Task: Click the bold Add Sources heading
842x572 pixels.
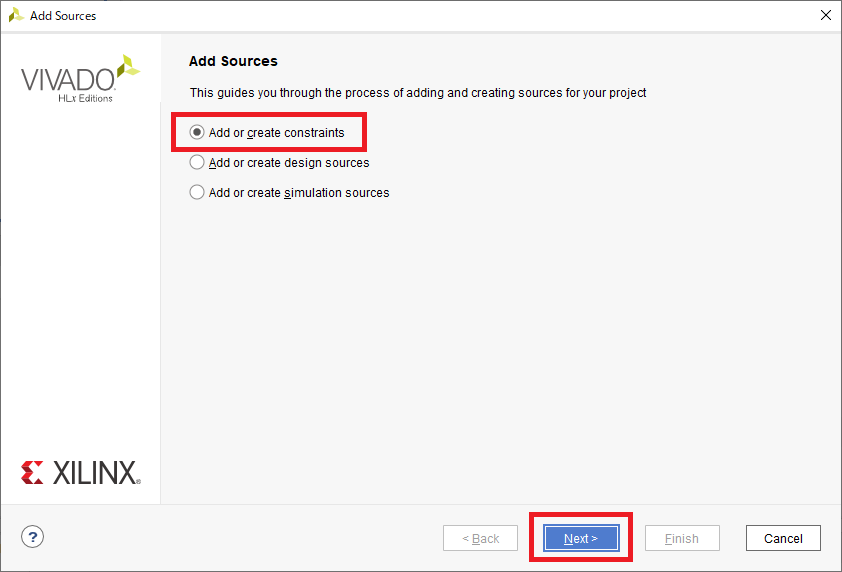Action: pyautogui.click(x=233, y=61)
